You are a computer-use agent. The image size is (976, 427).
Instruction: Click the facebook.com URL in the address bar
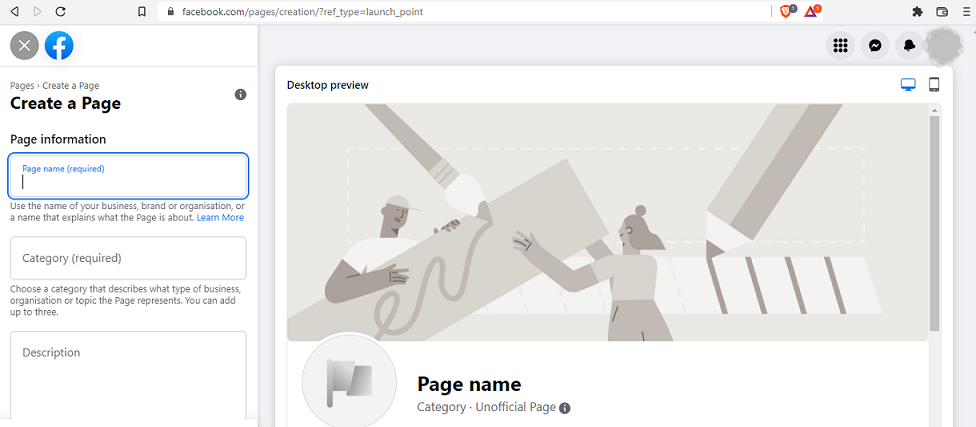[x=303, y=11]
